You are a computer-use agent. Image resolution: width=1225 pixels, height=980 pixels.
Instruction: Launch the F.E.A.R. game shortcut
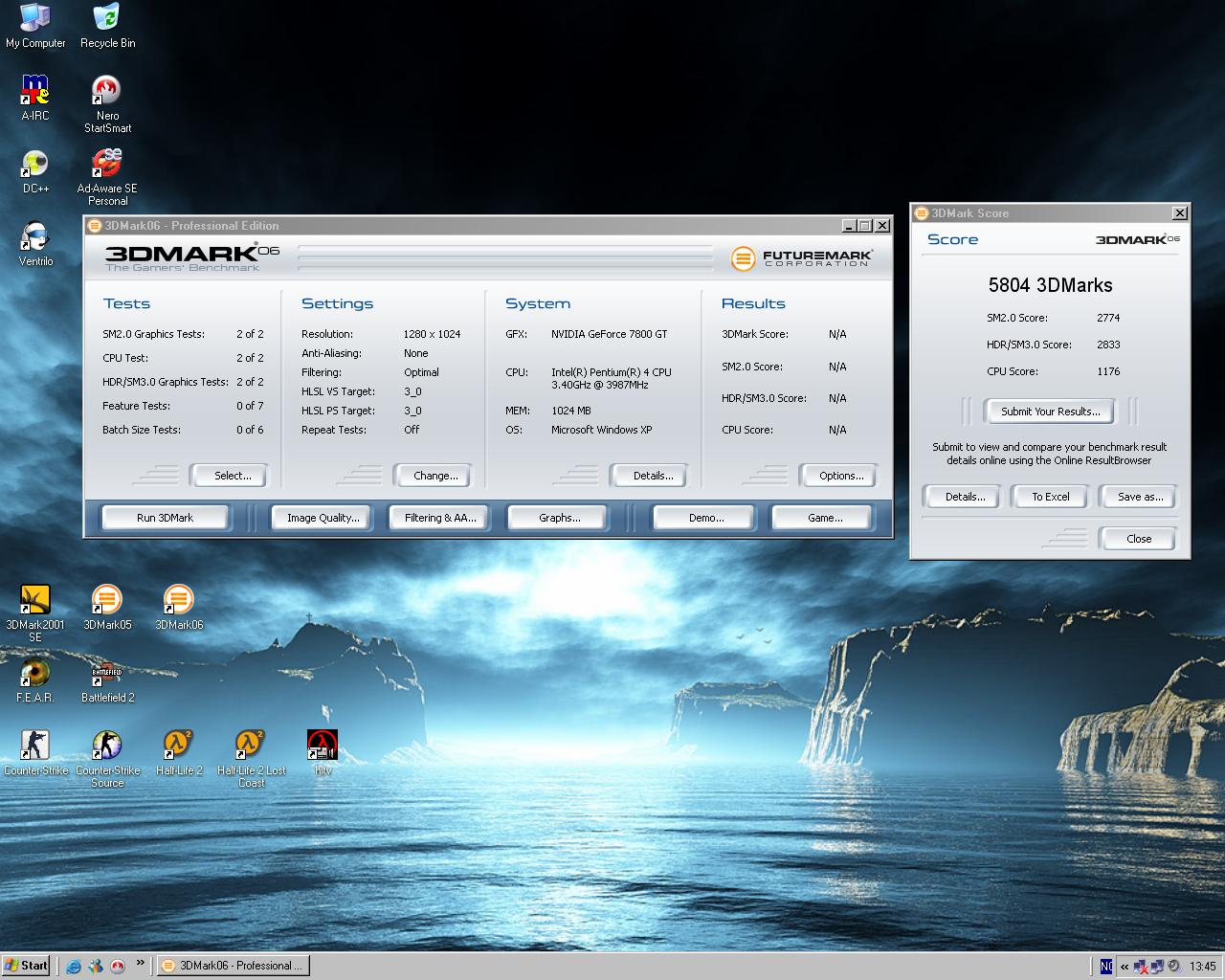pyautogui.click(x=35, y=680)
